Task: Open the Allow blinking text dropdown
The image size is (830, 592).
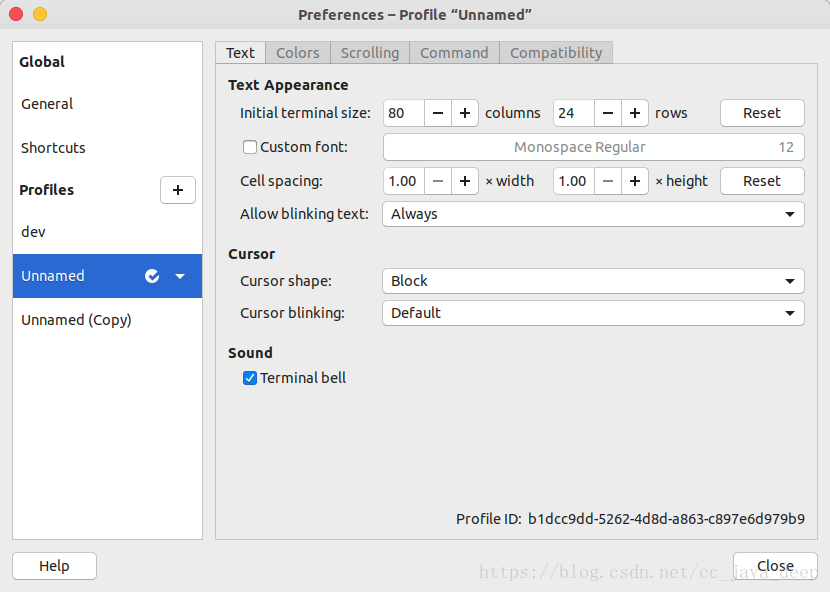Action: click(x=593, y=213)
